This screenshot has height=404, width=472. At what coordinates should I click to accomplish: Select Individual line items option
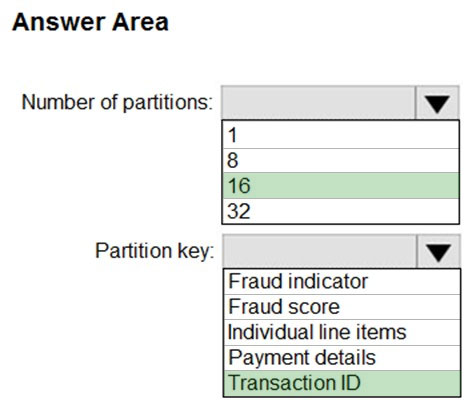pos(342,332)
